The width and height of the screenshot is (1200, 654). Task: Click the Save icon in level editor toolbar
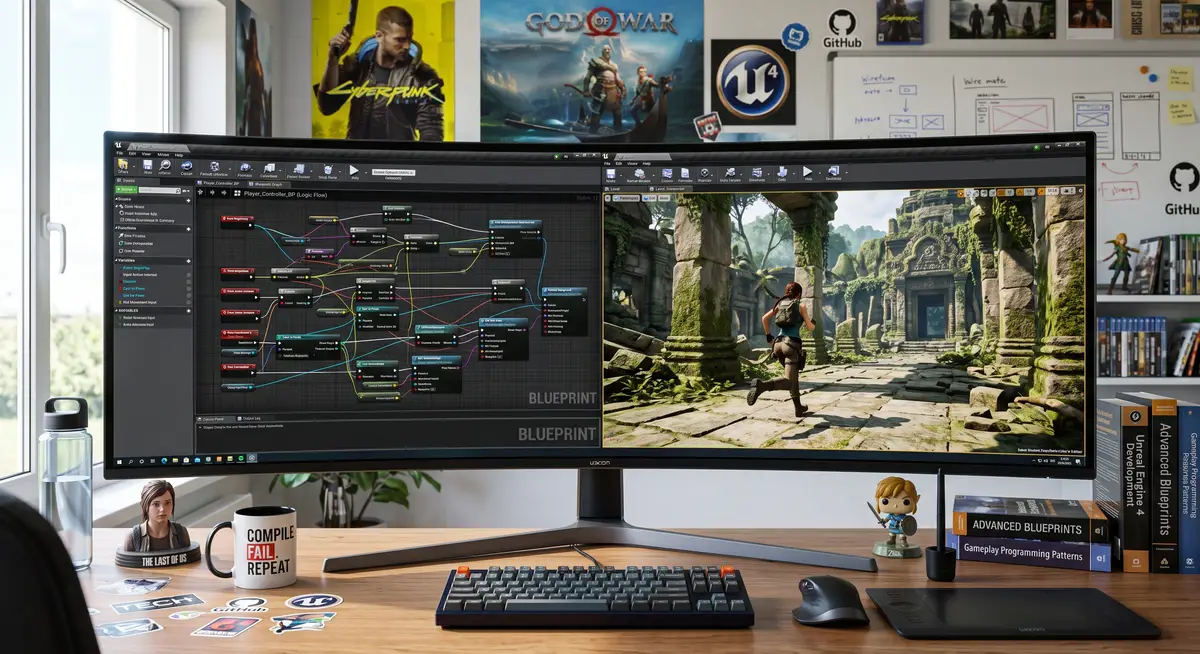[610, 174]
